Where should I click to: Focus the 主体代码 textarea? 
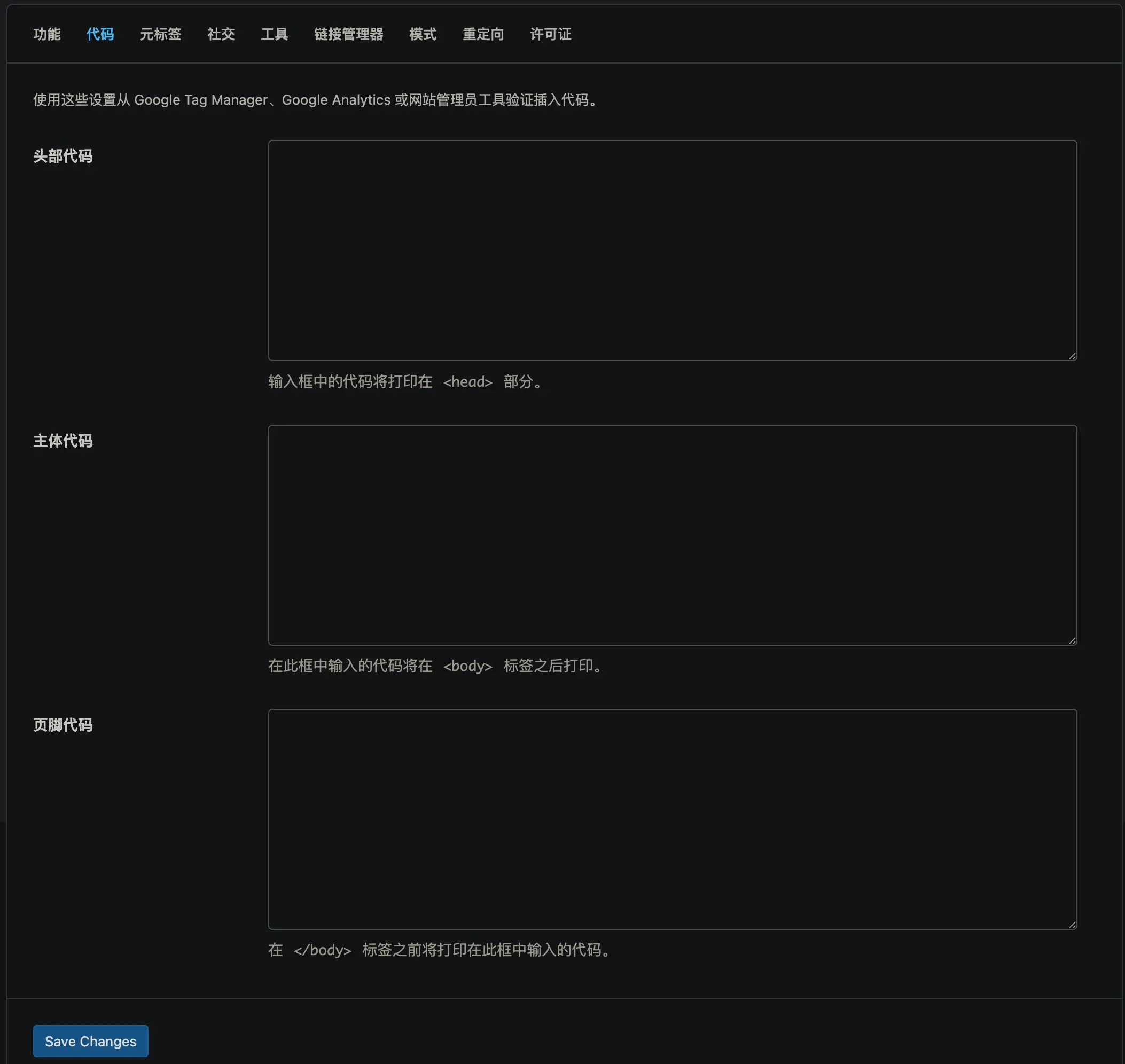click(x=673, y=535)
